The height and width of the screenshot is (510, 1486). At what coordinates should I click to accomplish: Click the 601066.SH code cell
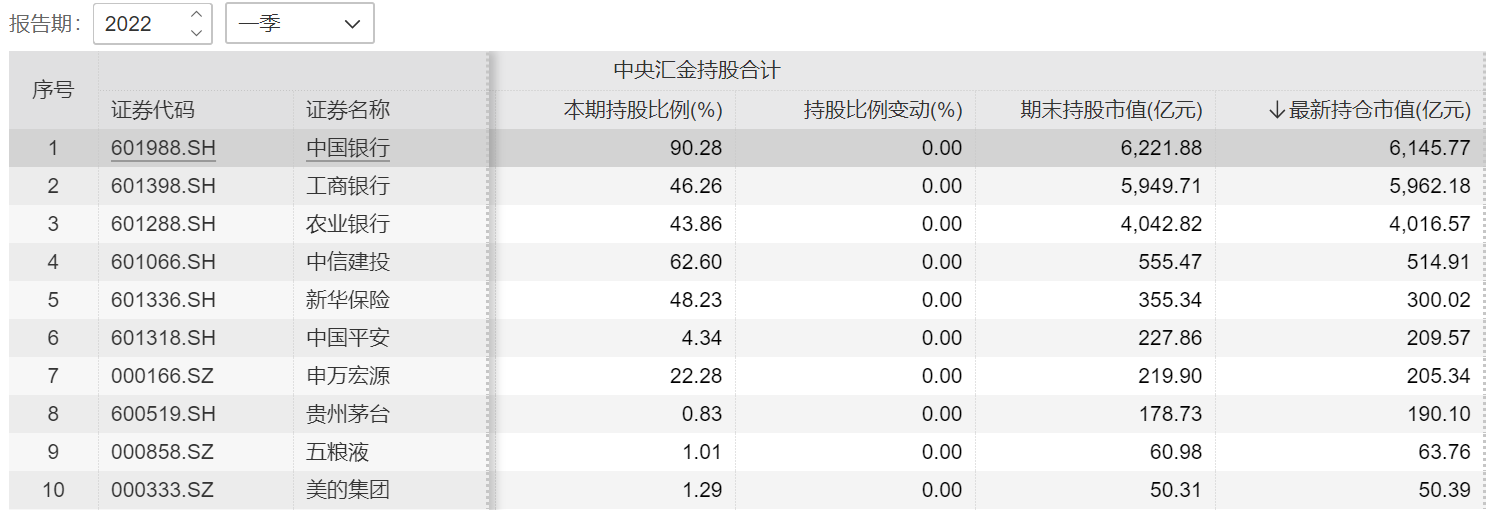click(x=163, y=262)
